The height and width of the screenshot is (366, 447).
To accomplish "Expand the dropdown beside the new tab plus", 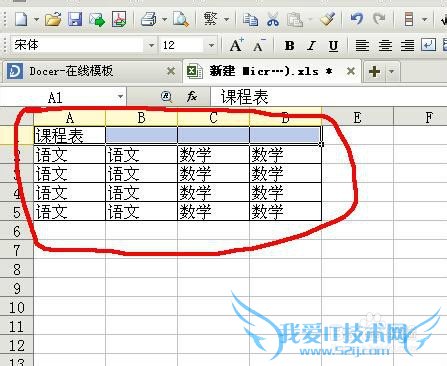I will tap(392, 71).
